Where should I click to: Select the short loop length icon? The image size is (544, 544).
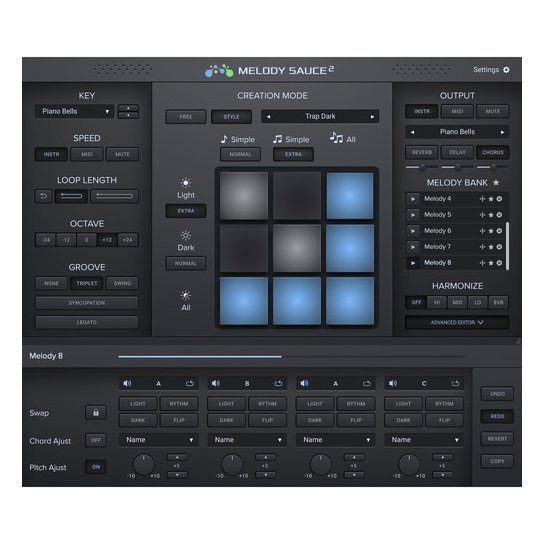point(71,196)
